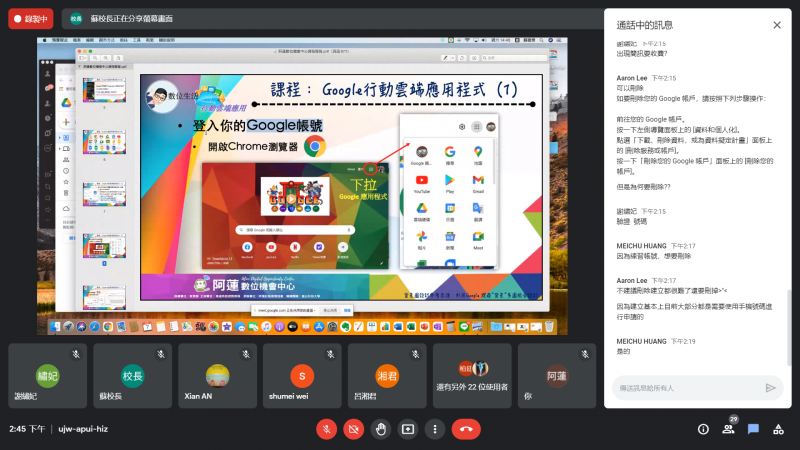This screenshot has width=800, height=450.
Task: Click the muted mic icon on shumei wei tile
Action: [x=331, y=354]
